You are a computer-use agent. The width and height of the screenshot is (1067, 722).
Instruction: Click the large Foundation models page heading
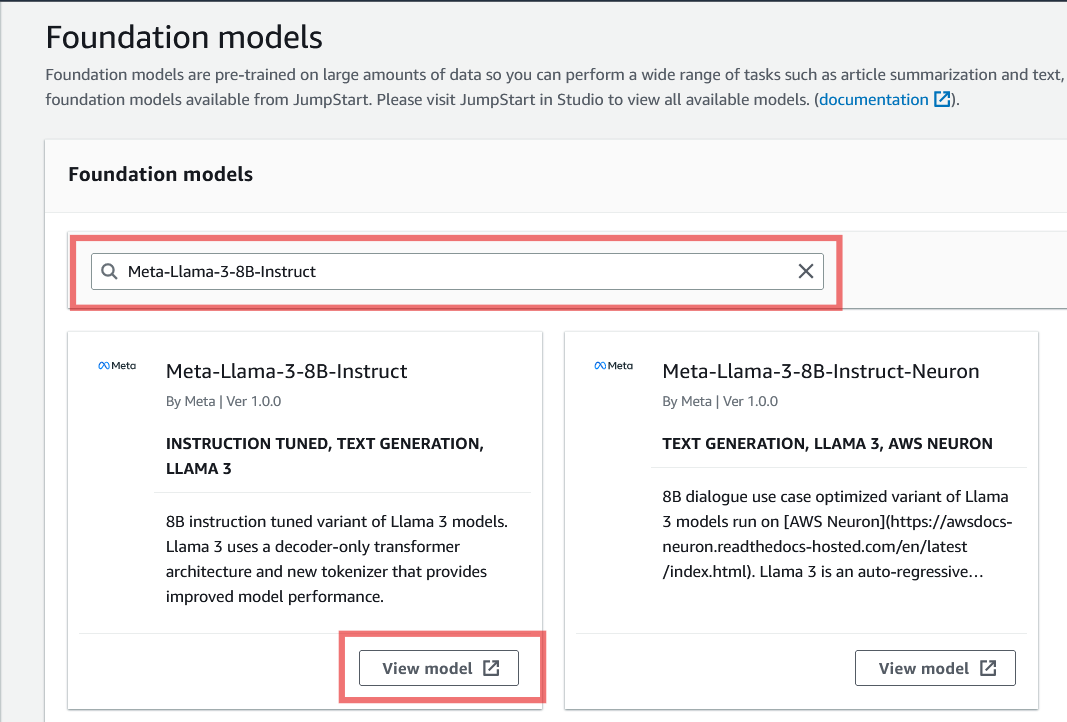(184, 37)
